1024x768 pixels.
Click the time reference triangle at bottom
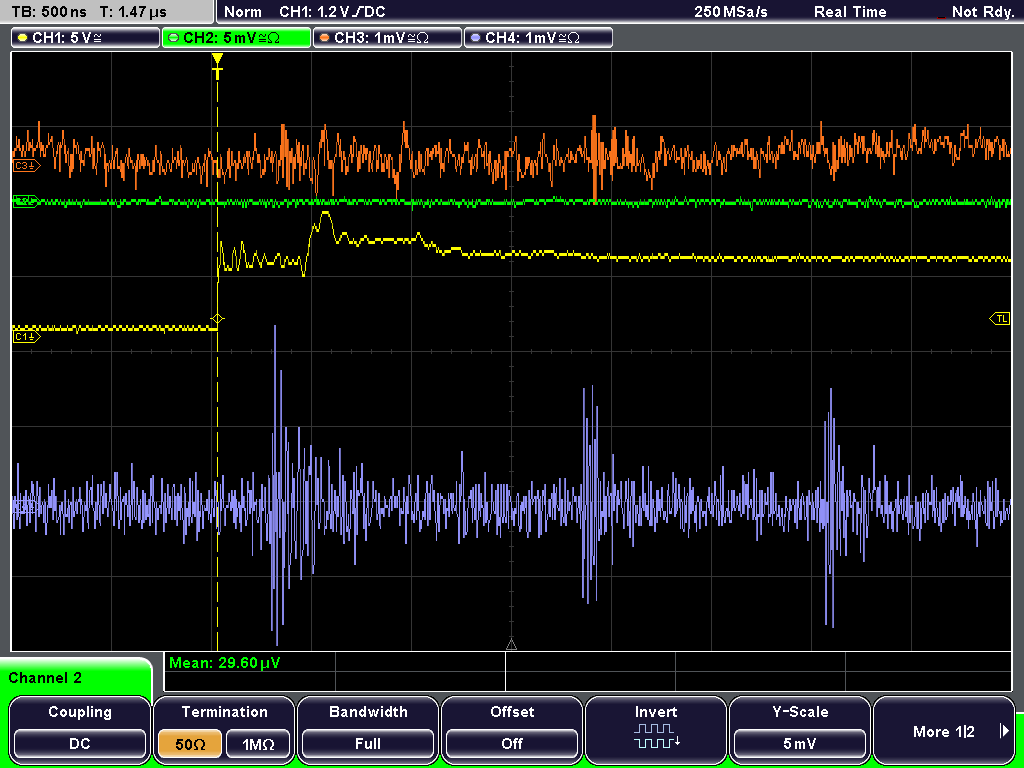(511, 645)
